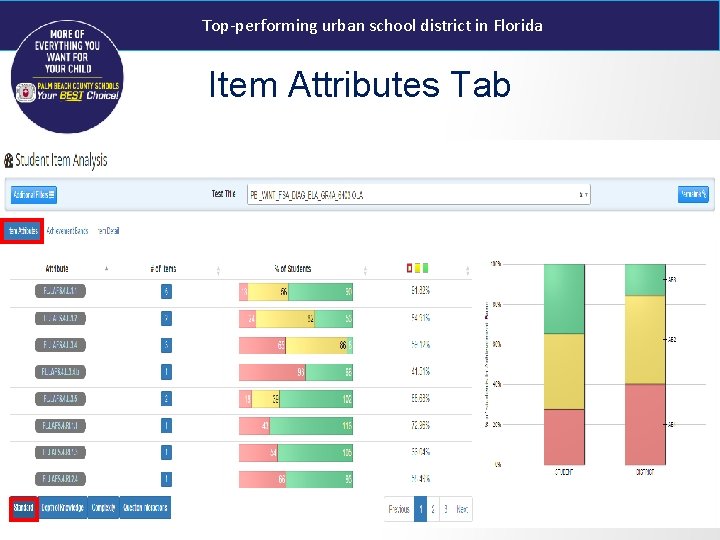Sort by the # of Items column arrows
Viewport: 720px width, 540px height.
tap(218, 270)
